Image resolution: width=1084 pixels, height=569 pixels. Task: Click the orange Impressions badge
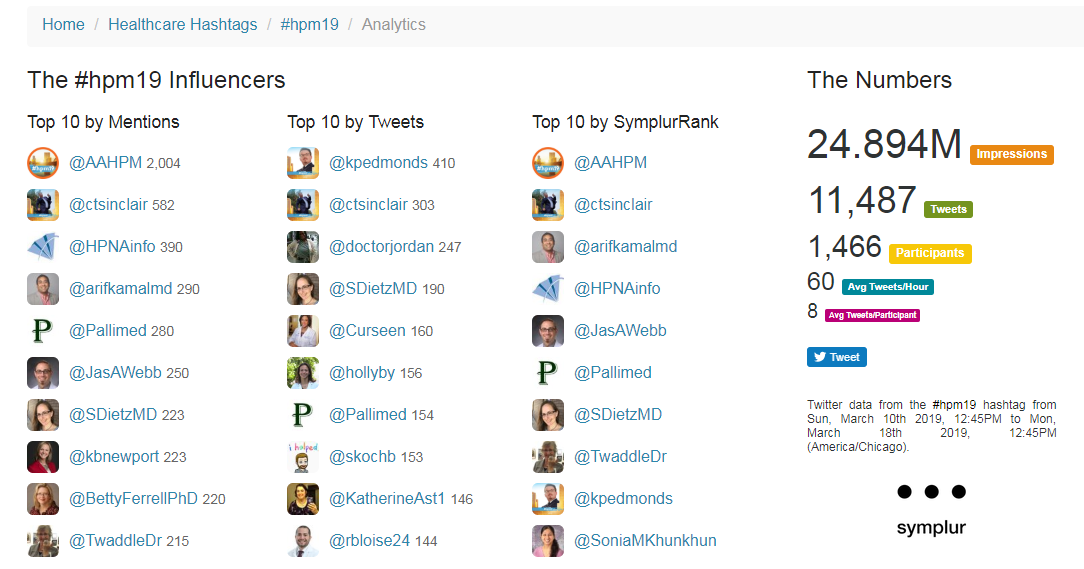(1011, 154)
